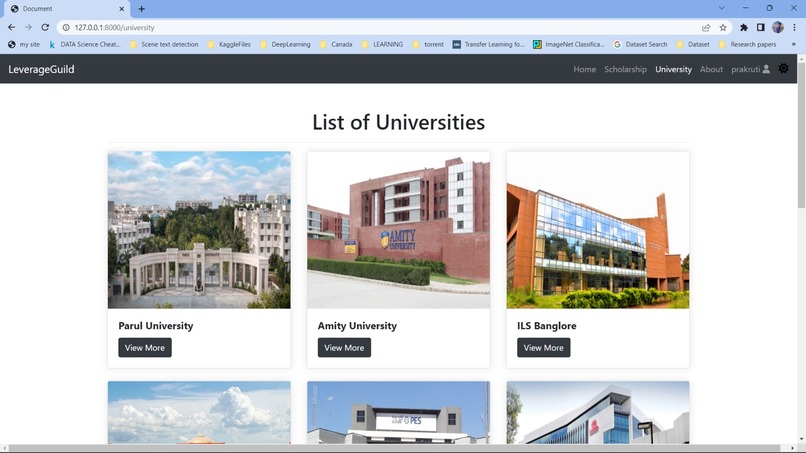
Task: Go back using browser back arrow
Action: [11, 27]
